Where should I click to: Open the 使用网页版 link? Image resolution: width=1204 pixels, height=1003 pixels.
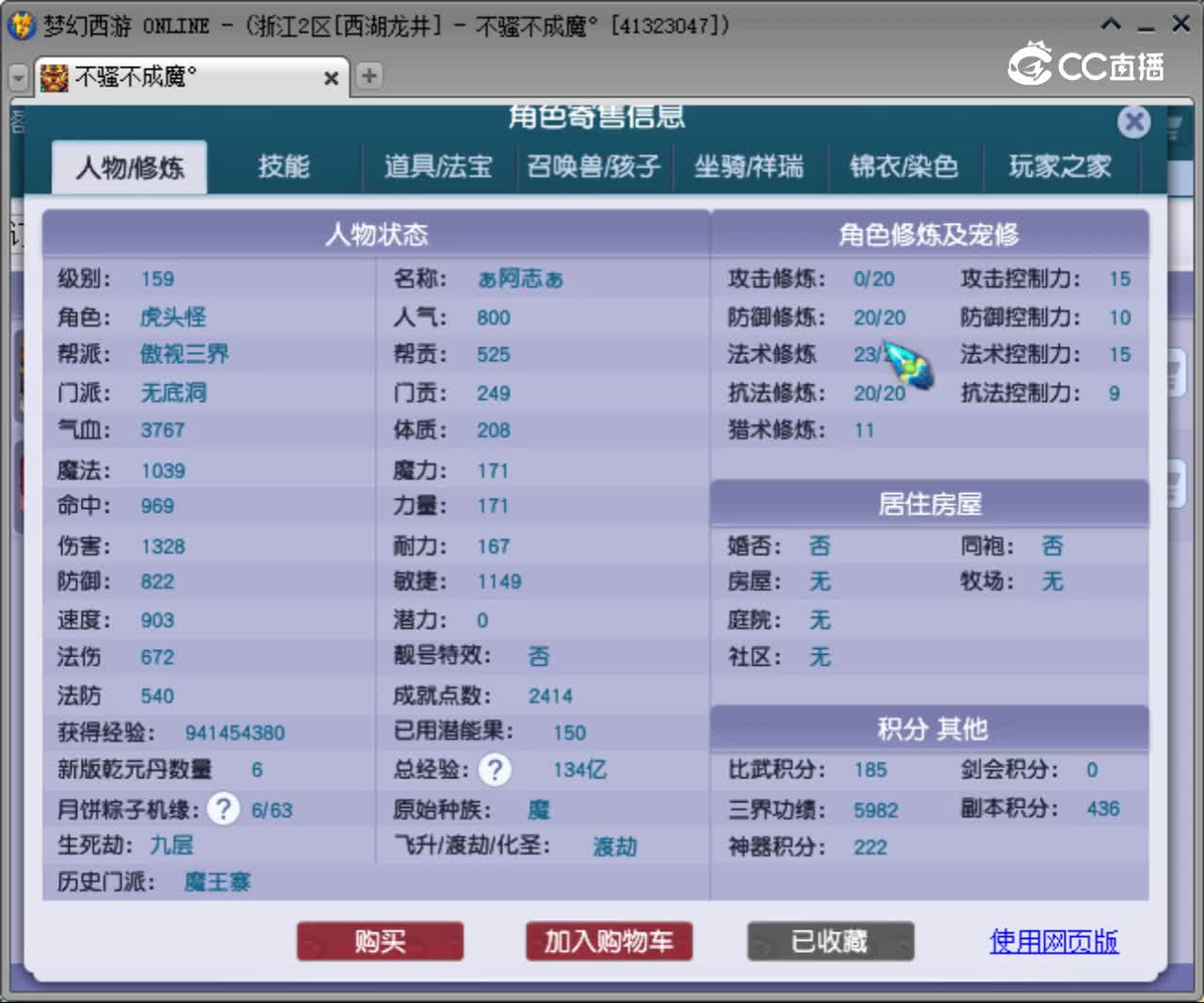pyautogui.click(x=1053, y=941)
